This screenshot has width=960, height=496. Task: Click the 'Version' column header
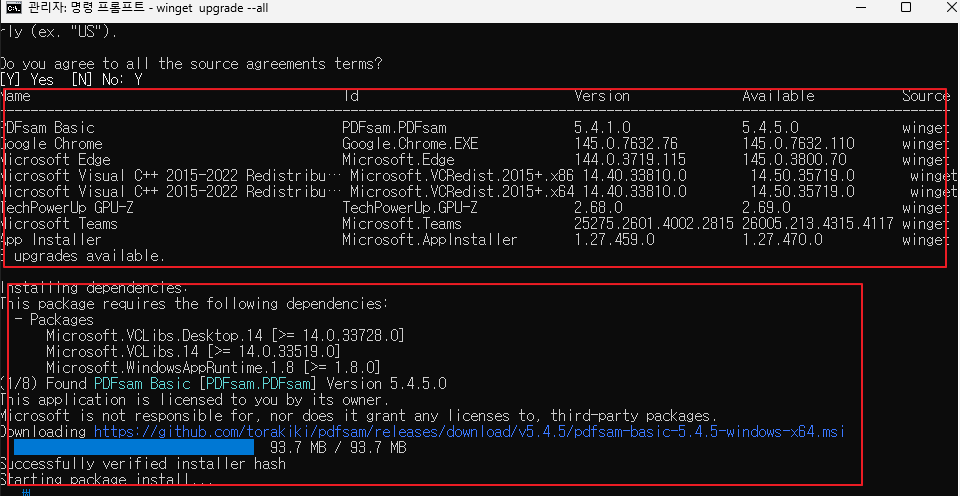click(602, 96)
